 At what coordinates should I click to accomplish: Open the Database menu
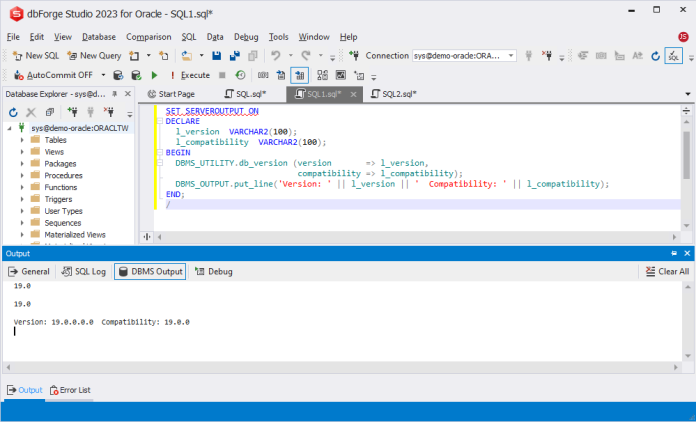99,37
